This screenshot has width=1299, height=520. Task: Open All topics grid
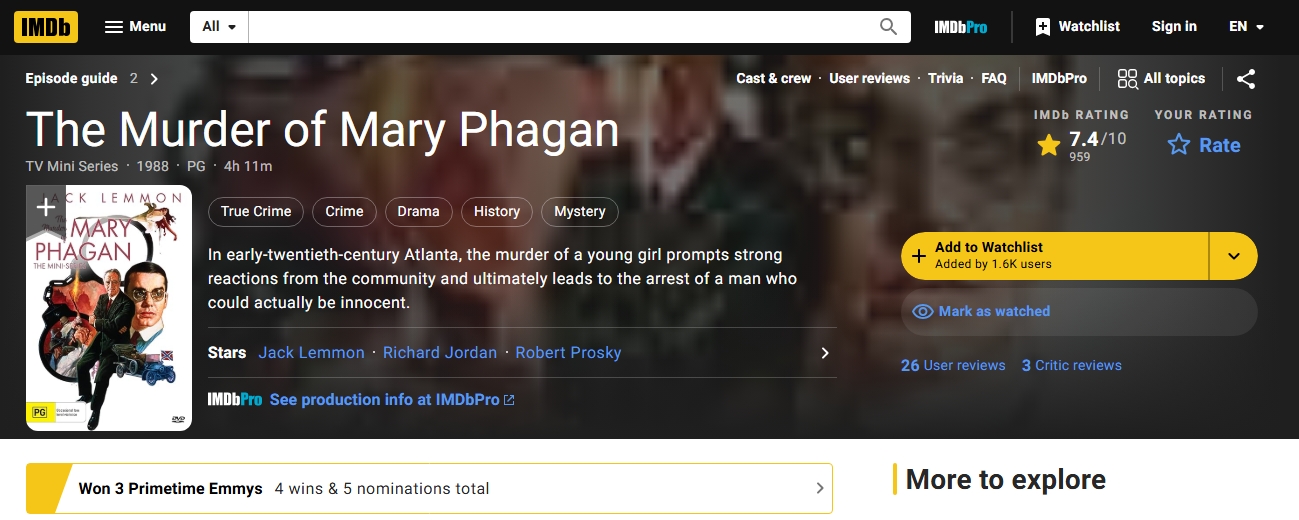(x=1161, y=78)
